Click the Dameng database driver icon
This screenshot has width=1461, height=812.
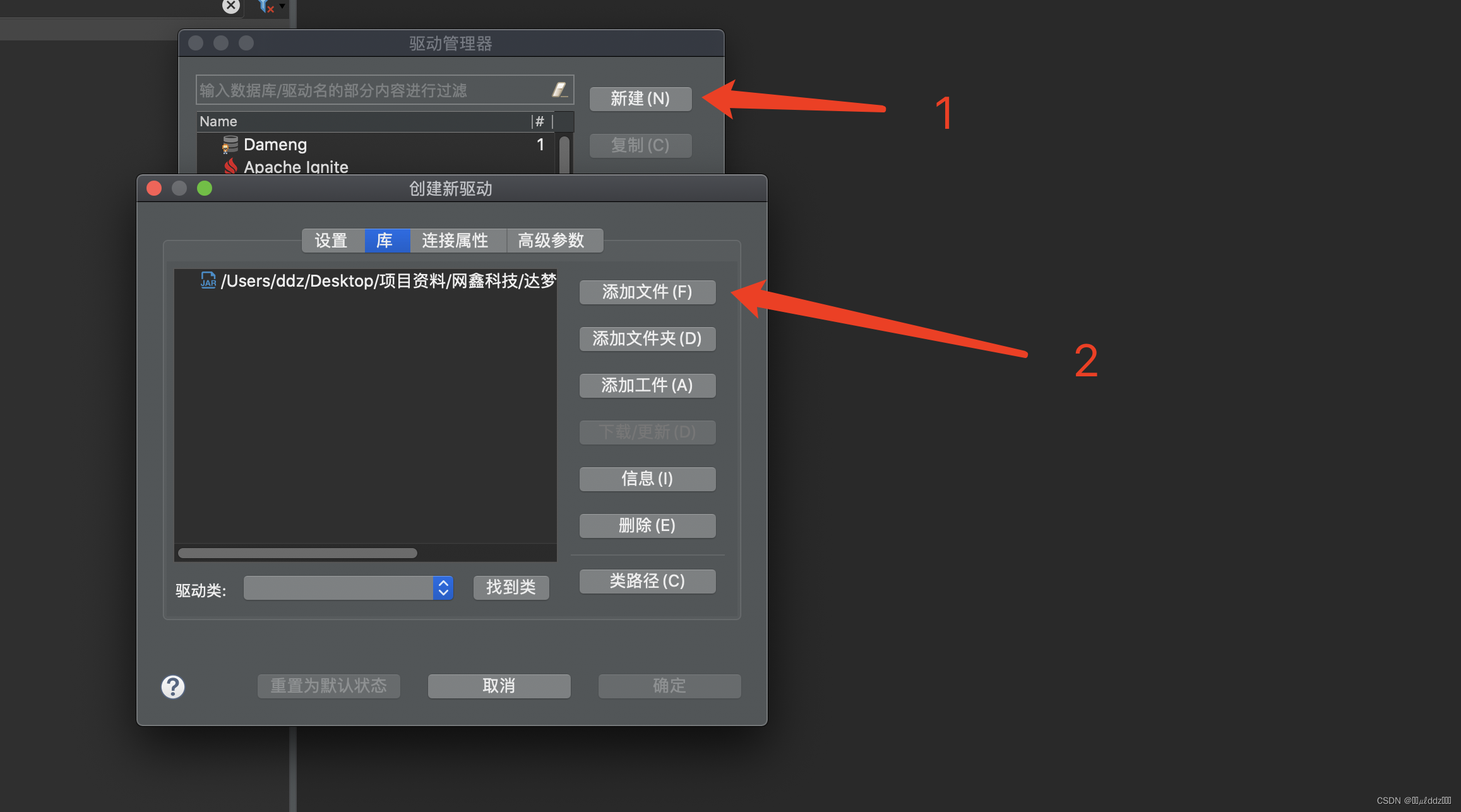(228, 144)
